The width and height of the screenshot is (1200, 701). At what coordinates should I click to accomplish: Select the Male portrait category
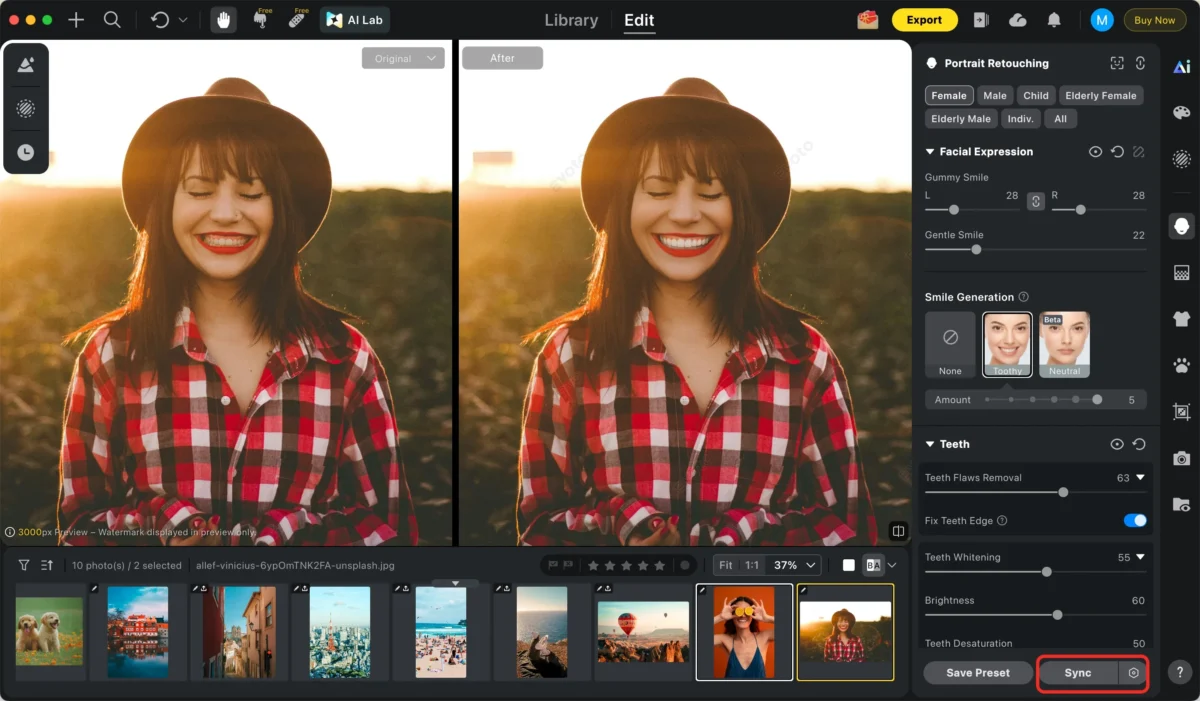[994, 96]
